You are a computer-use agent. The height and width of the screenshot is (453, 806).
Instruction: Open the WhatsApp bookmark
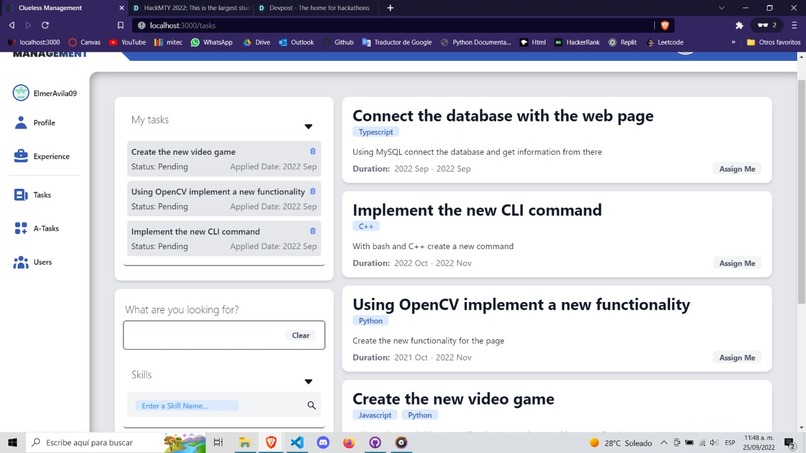pyautogui.click(x=212, y=42)
